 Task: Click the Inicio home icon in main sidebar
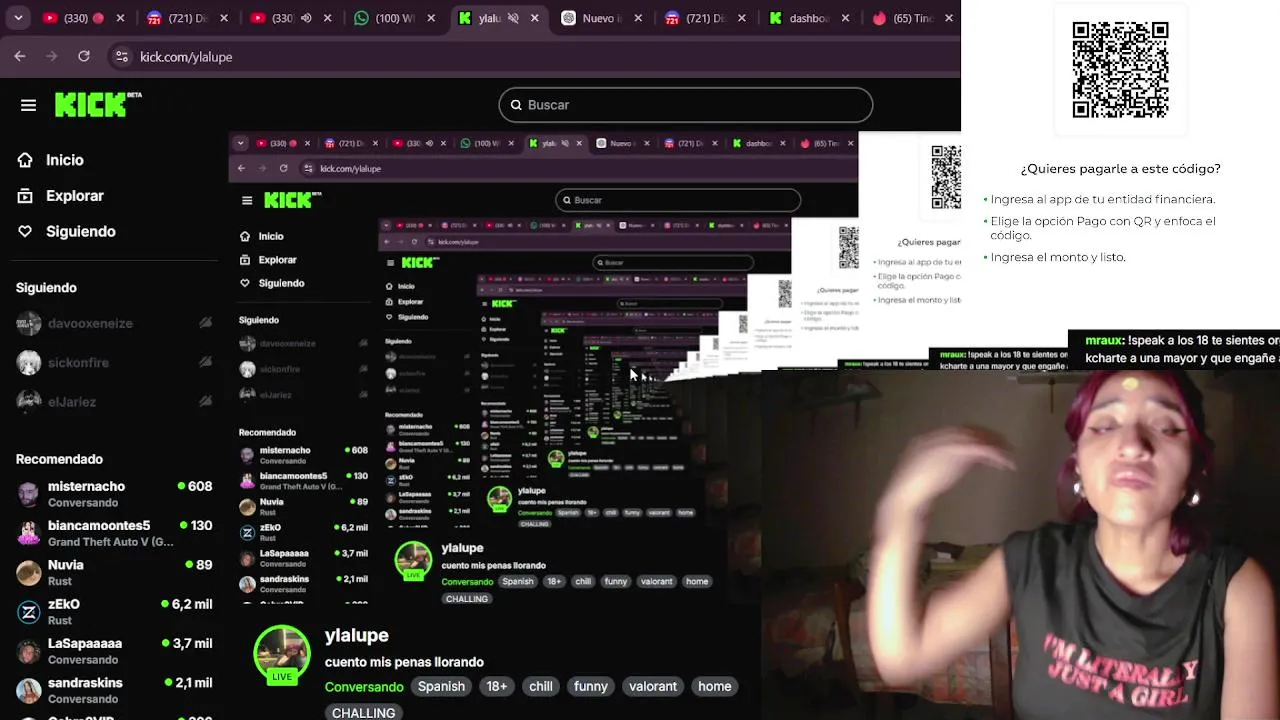(x=25, y=160)
